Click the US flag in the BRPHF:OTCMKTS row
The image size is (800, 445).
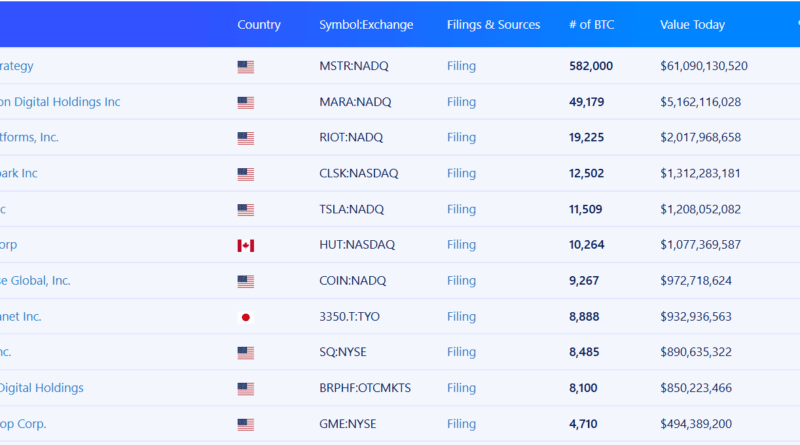pyautogui.click(x=245, y=389)
